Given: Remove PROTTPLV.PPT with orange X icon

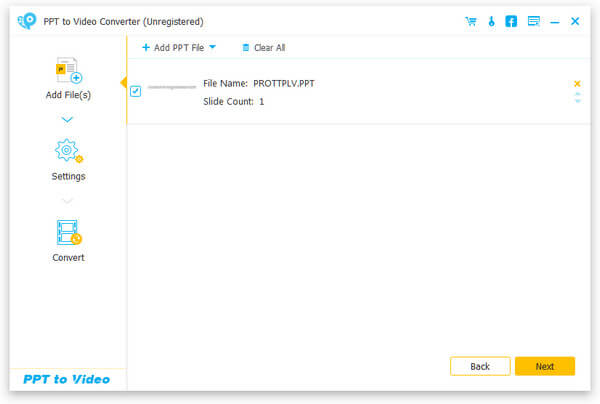Looking at the screenshot, I should tap(577, 83).
